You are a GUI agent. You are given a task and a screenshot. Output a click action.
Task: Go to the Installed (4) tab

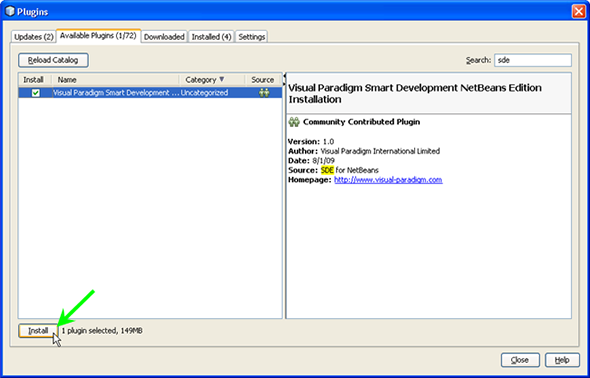click(x=211, y=37)
